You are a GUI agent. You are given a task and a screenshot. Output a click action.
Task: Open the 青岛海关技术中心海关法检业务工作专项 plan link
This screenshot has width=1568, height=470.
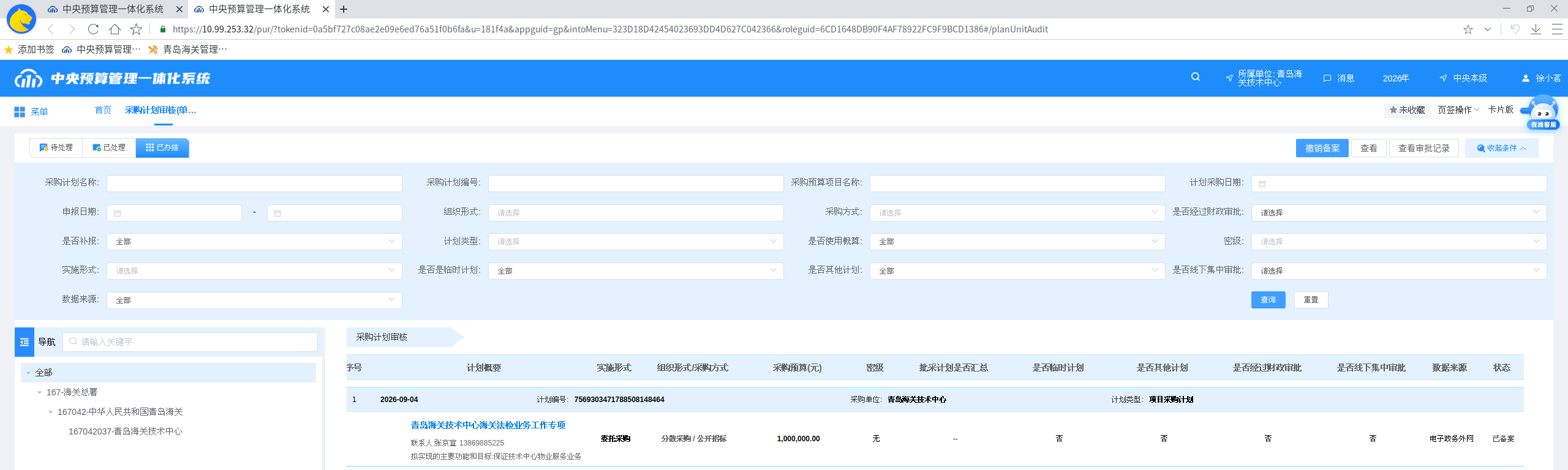click(488, 425)
